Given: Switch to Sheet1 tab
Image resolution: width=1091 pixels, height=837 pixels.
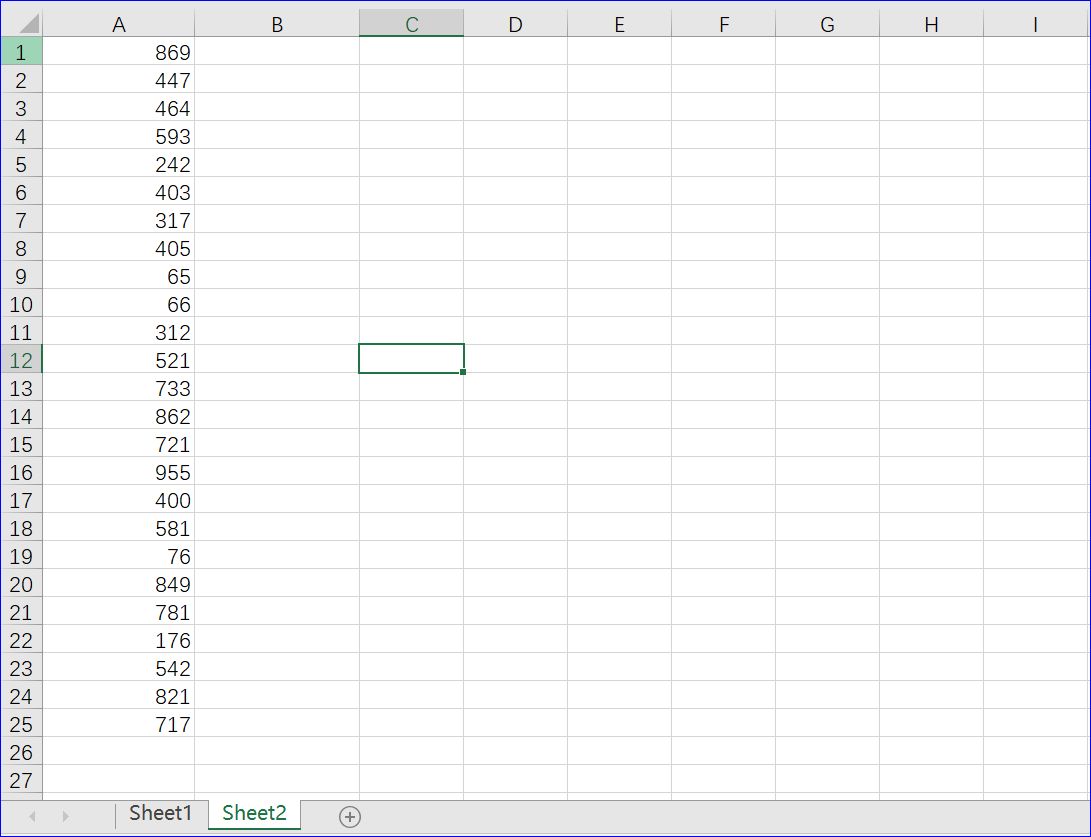Looking at the screenshot, I should click(160, 813).
